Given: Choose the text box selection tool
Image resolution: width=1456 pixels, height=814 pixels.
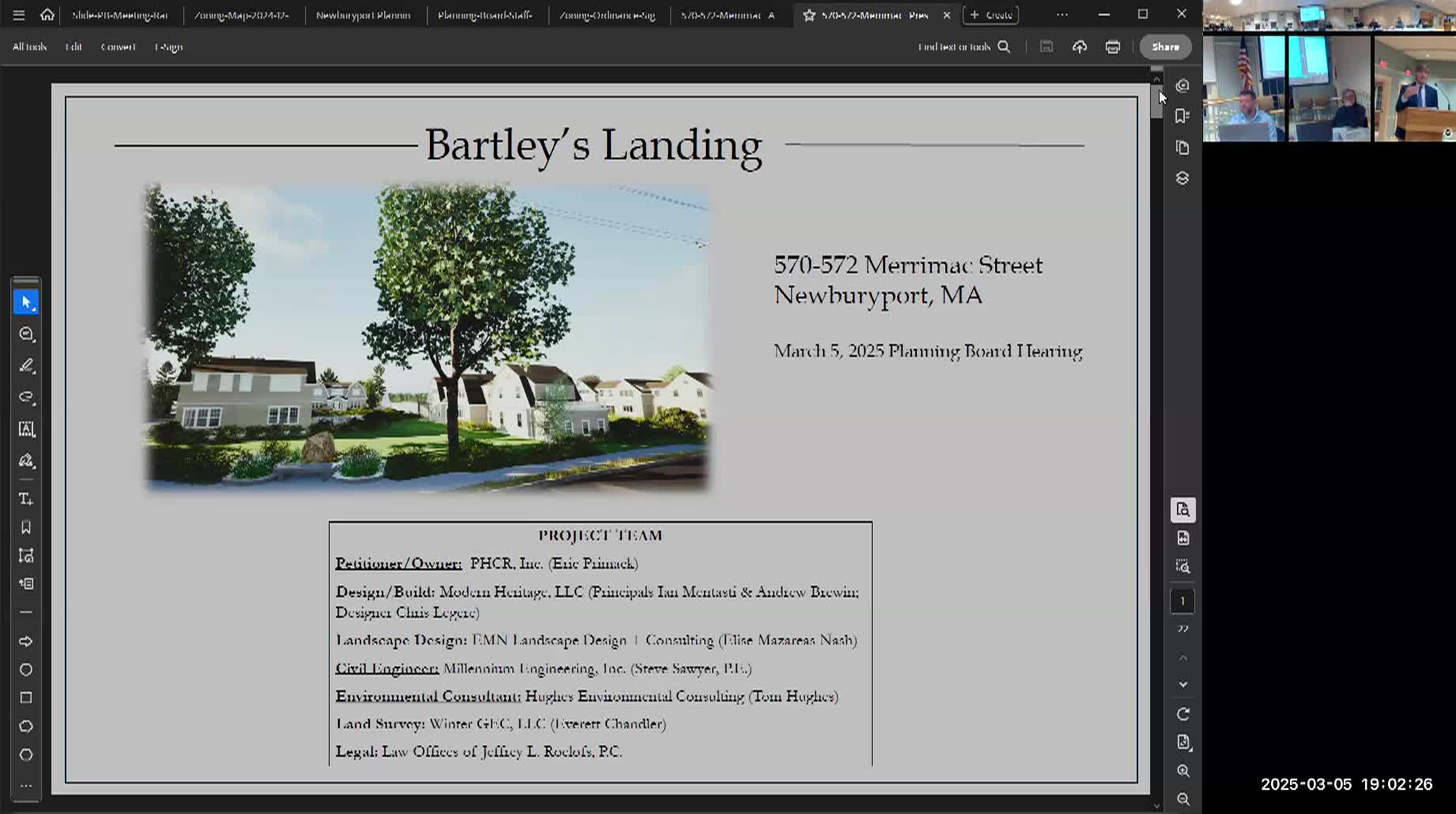Looking at the screenshot, I should [x=26, y=429].
